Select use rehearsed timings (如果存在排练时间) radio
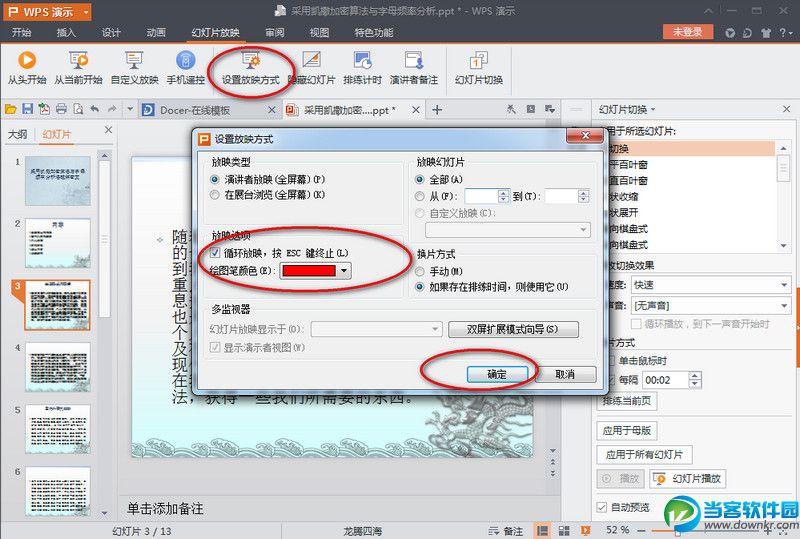This screenshot has height=539, width=800. pos(419,286)
